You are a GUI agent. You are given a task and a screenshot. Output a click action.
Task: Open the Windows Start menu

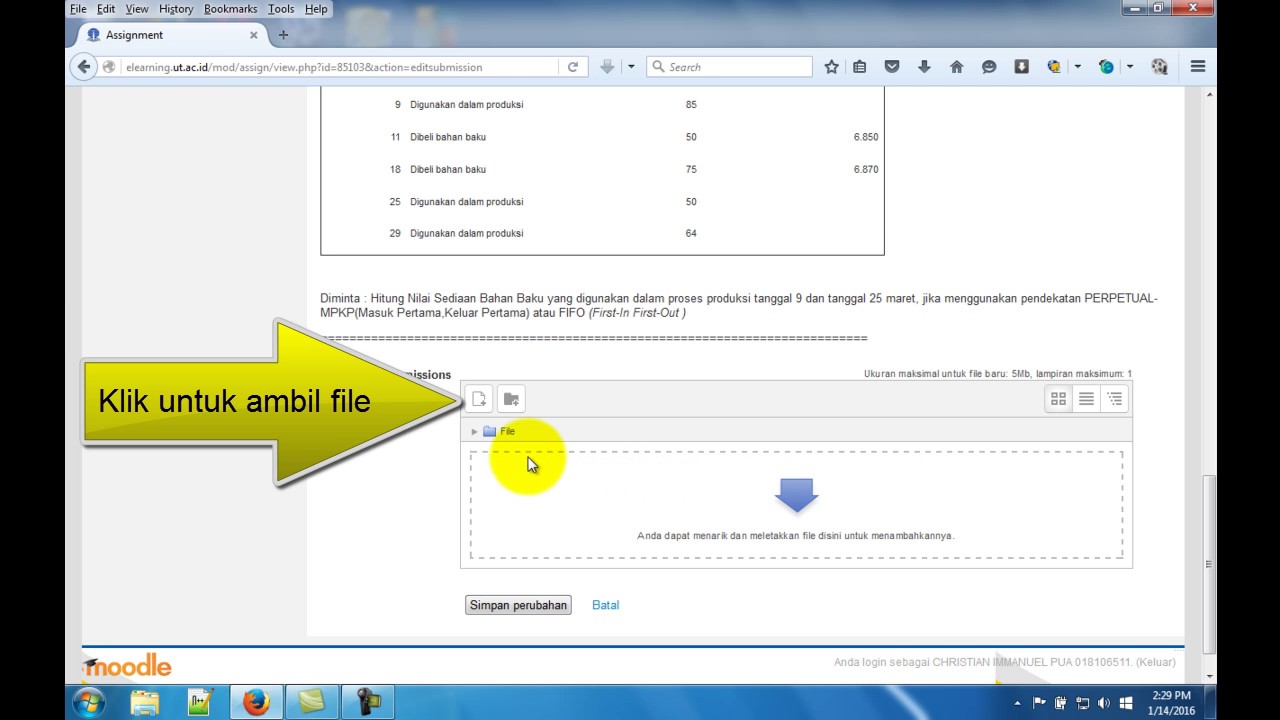(89, 702)
